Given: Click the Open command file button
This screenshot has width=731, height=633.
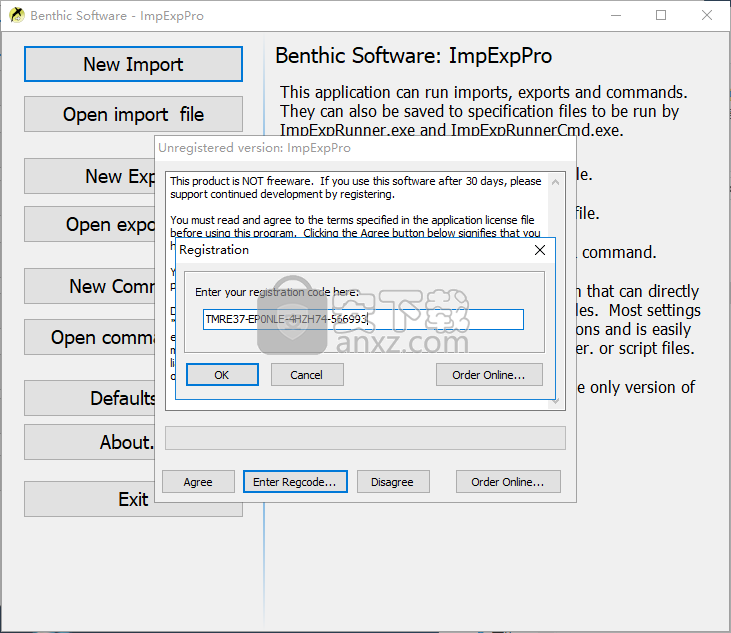Looking at the screenshot, I should tap(90, 337).
